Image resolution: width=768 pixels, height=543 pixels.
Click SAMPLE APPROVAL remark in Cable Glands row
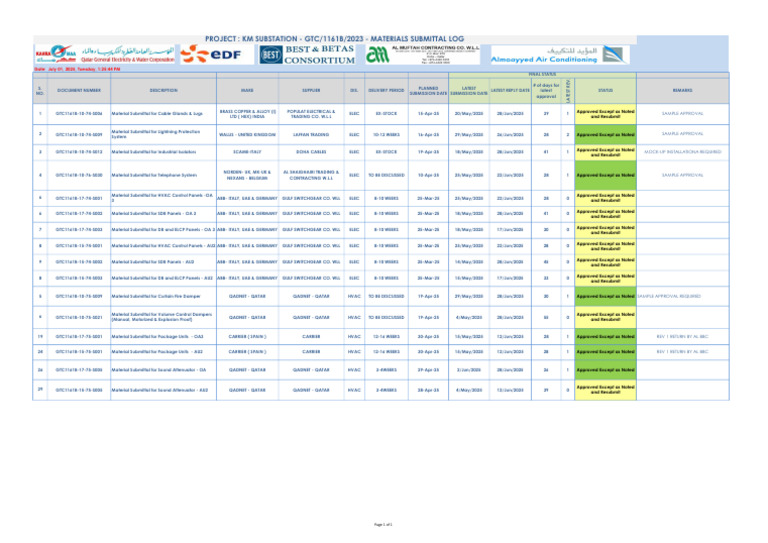683,114
